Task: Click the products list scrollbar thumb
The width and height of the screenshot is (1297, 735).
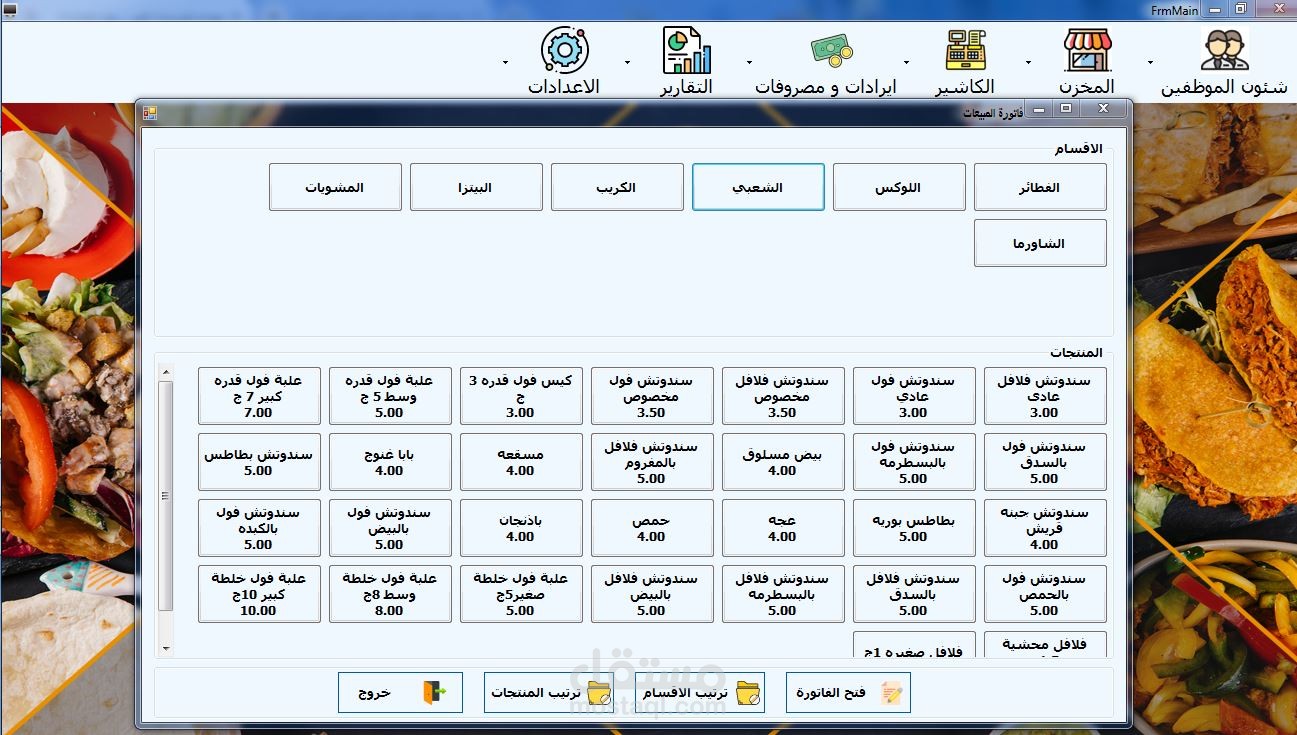Action: coord(166,495)
